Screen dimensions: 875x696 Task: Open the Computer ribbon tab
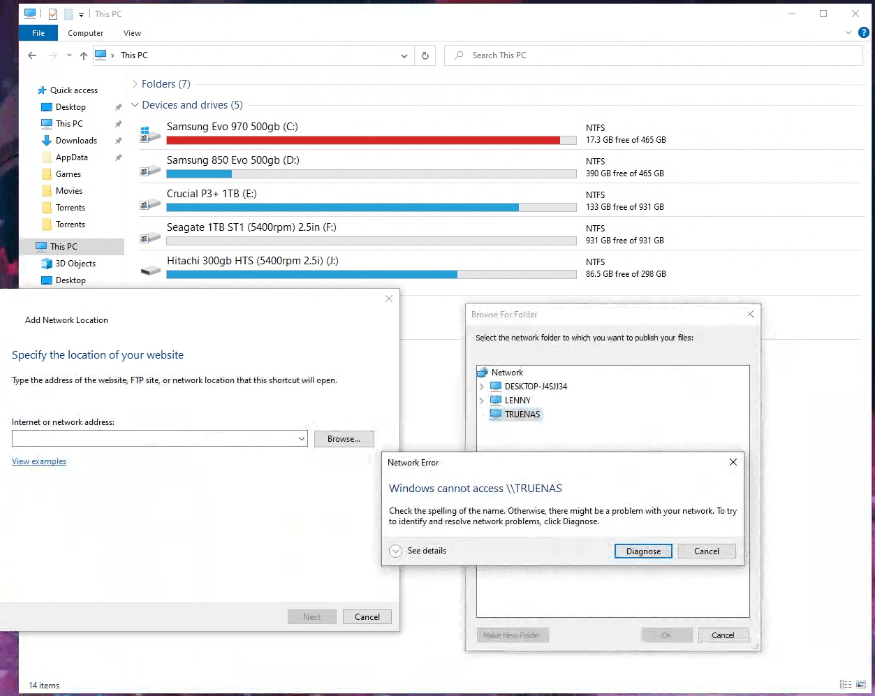tap(85, 33)
